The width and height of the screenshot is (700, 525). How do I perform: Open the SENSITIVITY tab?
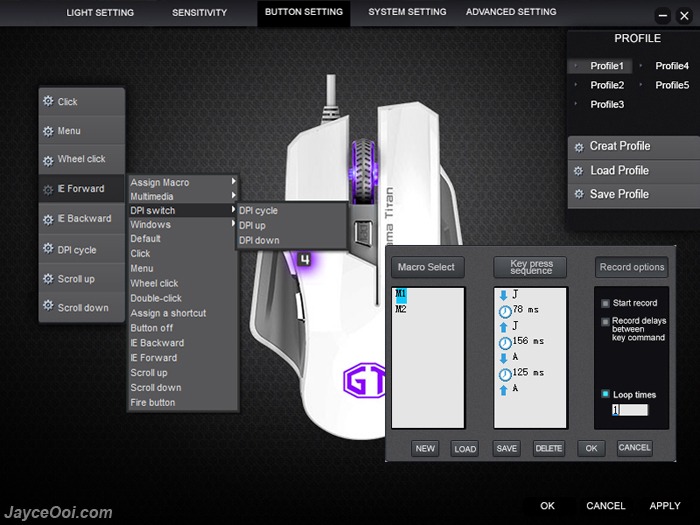(x=200, y=12)
